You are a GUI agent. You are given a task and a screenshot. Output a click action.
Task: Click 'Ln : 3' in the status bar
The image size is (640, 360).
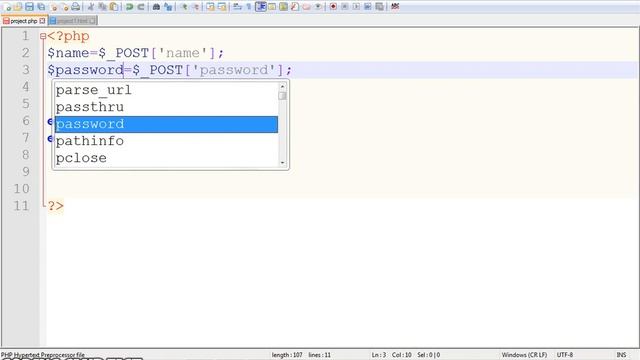[379, 355]
